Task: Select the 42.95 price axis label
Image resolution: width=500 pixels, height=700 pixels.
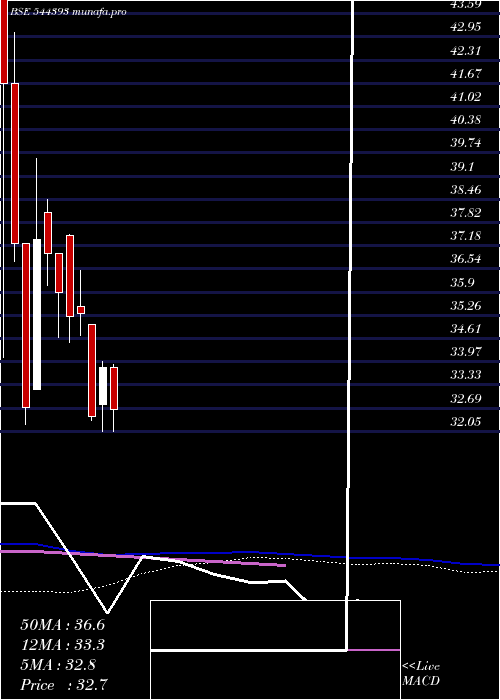Action: pos(466,27)
